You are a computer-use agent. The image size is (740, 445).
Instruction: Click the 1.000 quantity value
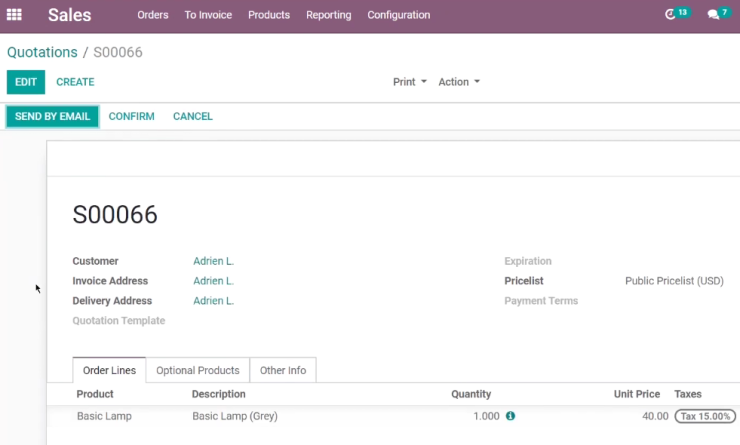point(486,416)
